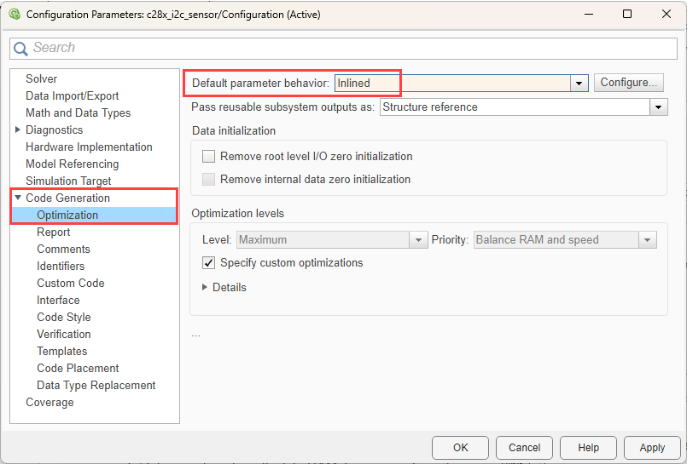Image resolution: width=688 pixels, height=465 pixels.
Task: Click the Configure... button
Action: click(x=629, y=83)
